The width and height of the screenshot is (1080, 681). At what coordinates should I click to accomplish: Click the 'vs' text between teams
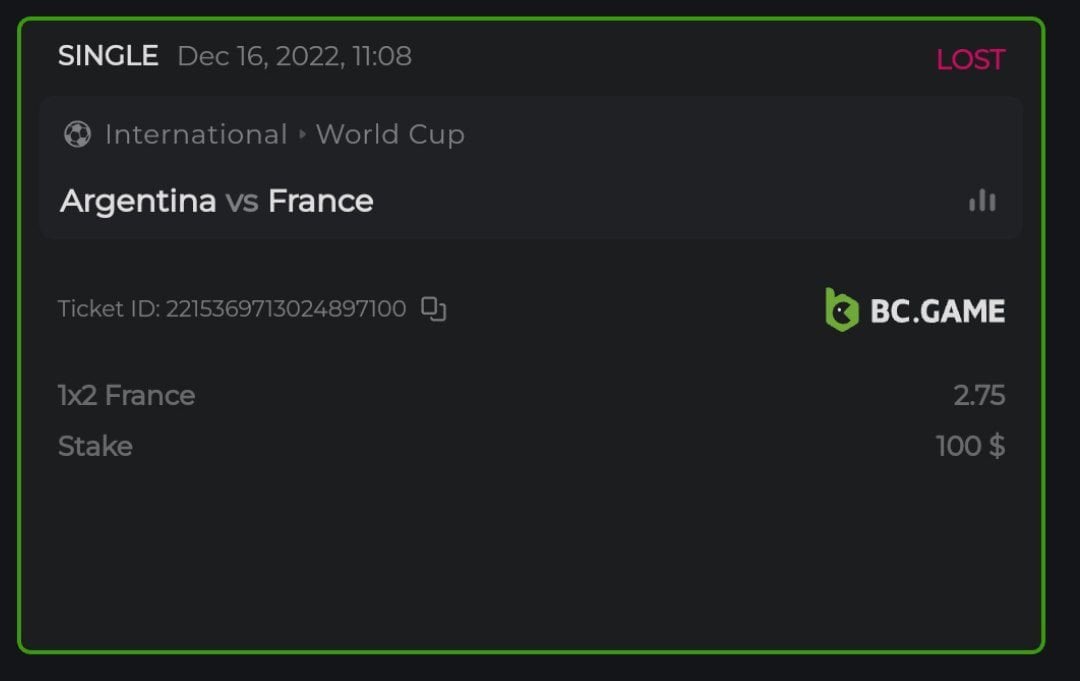[x=242, y=201]
